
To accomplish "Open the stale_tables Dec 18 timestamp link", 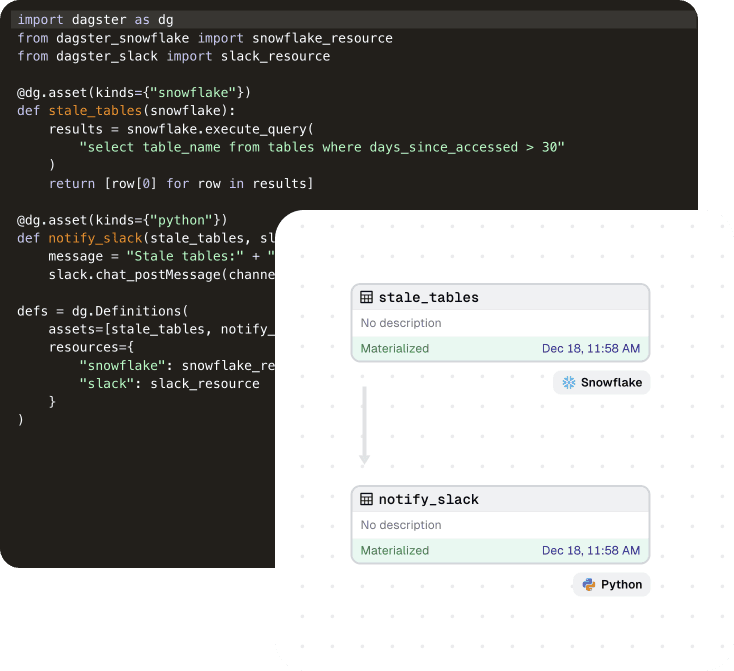I will [590, 349].
